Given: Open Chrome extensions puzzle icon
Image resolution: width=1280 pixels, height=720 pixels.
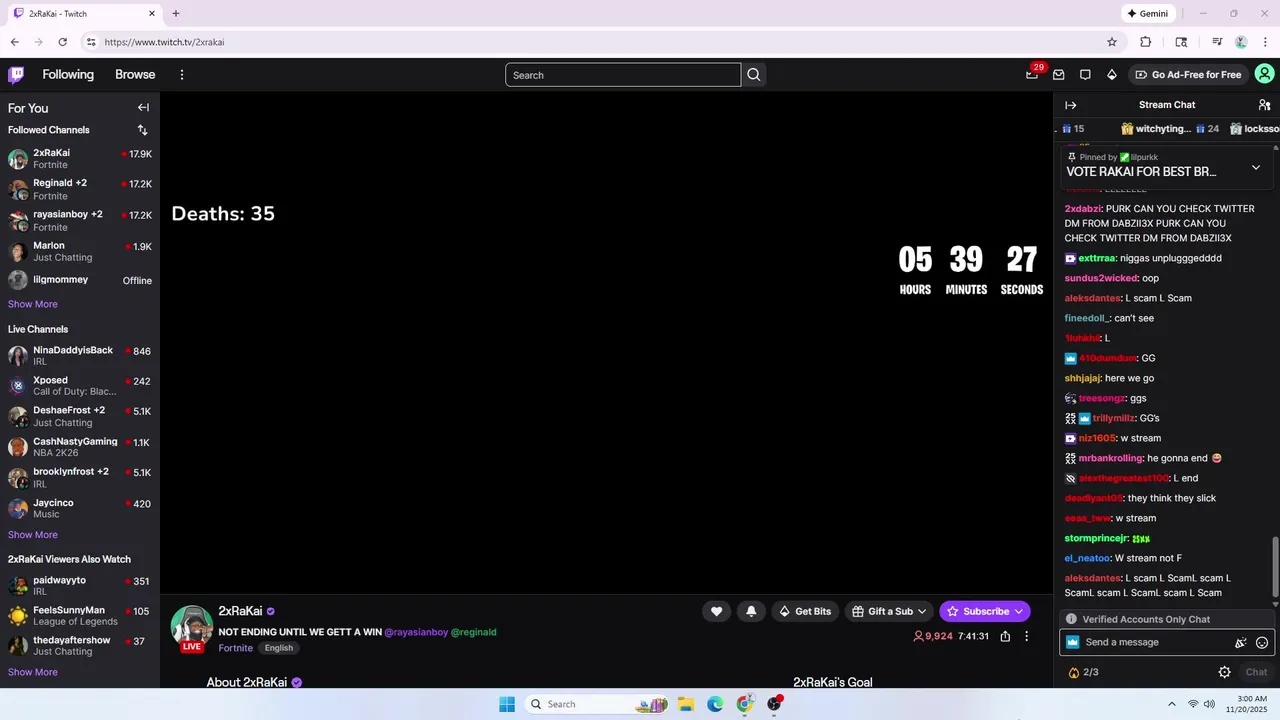Looking at the screenshot, I should 1146,42.
